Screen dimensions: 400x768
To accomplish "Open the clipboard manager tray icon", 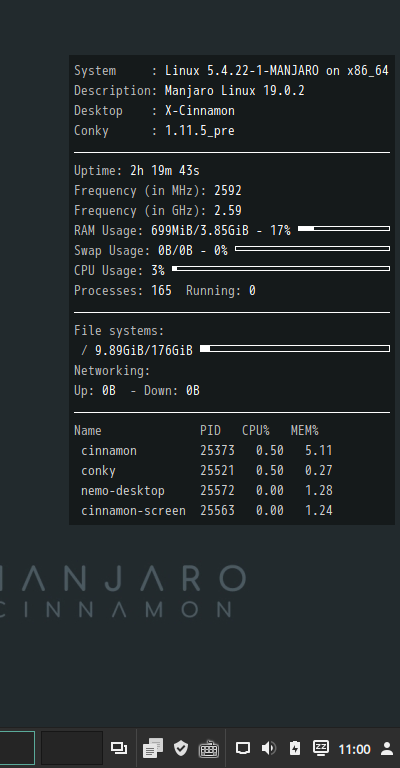I will [x=153, y=748].
